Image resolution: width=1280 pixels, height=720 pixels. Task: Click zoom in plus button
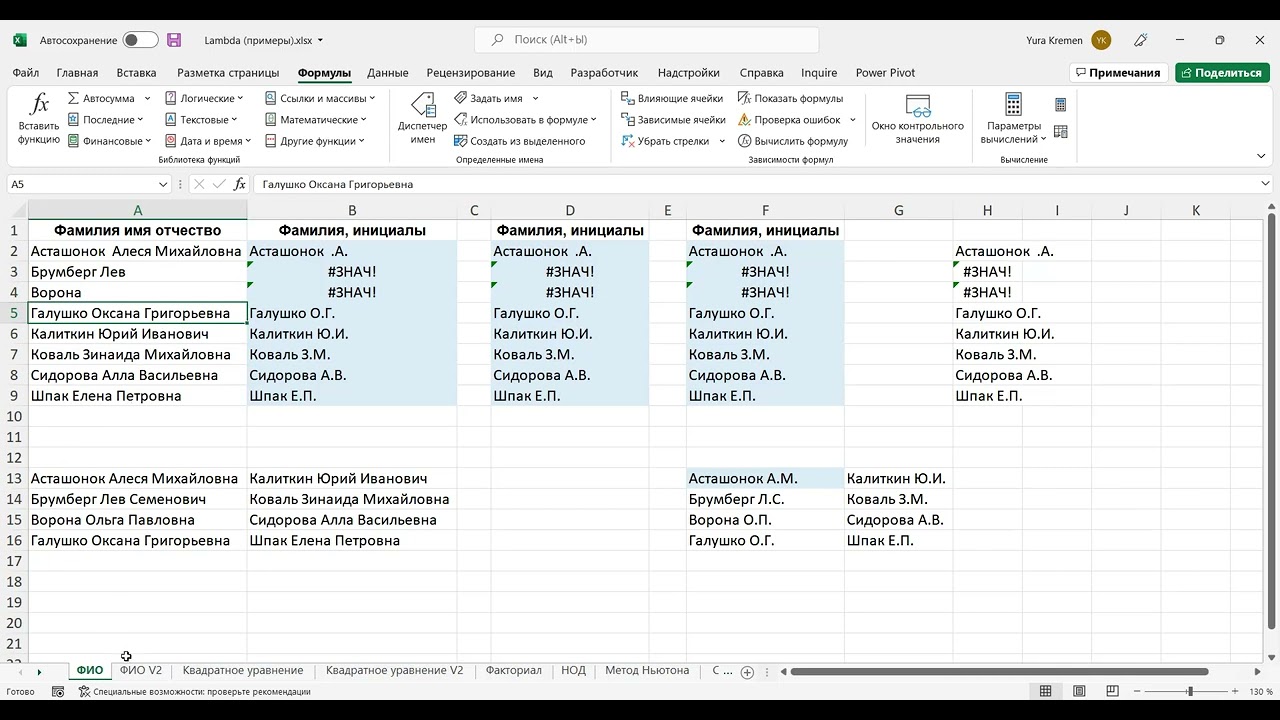[x=1235, y=691]
